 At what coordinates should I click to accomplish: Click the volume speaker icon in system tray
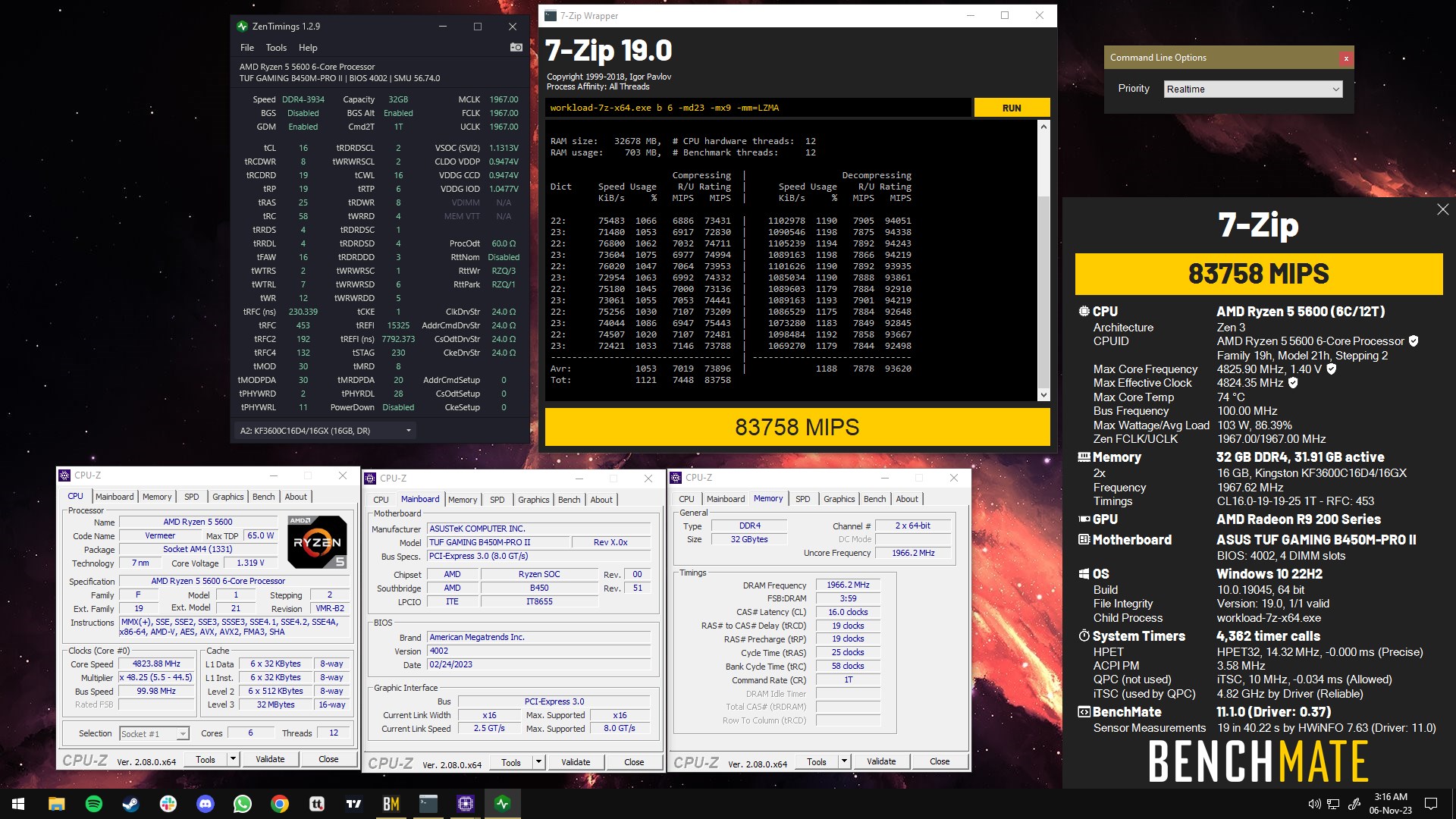tap(1314, 804)
